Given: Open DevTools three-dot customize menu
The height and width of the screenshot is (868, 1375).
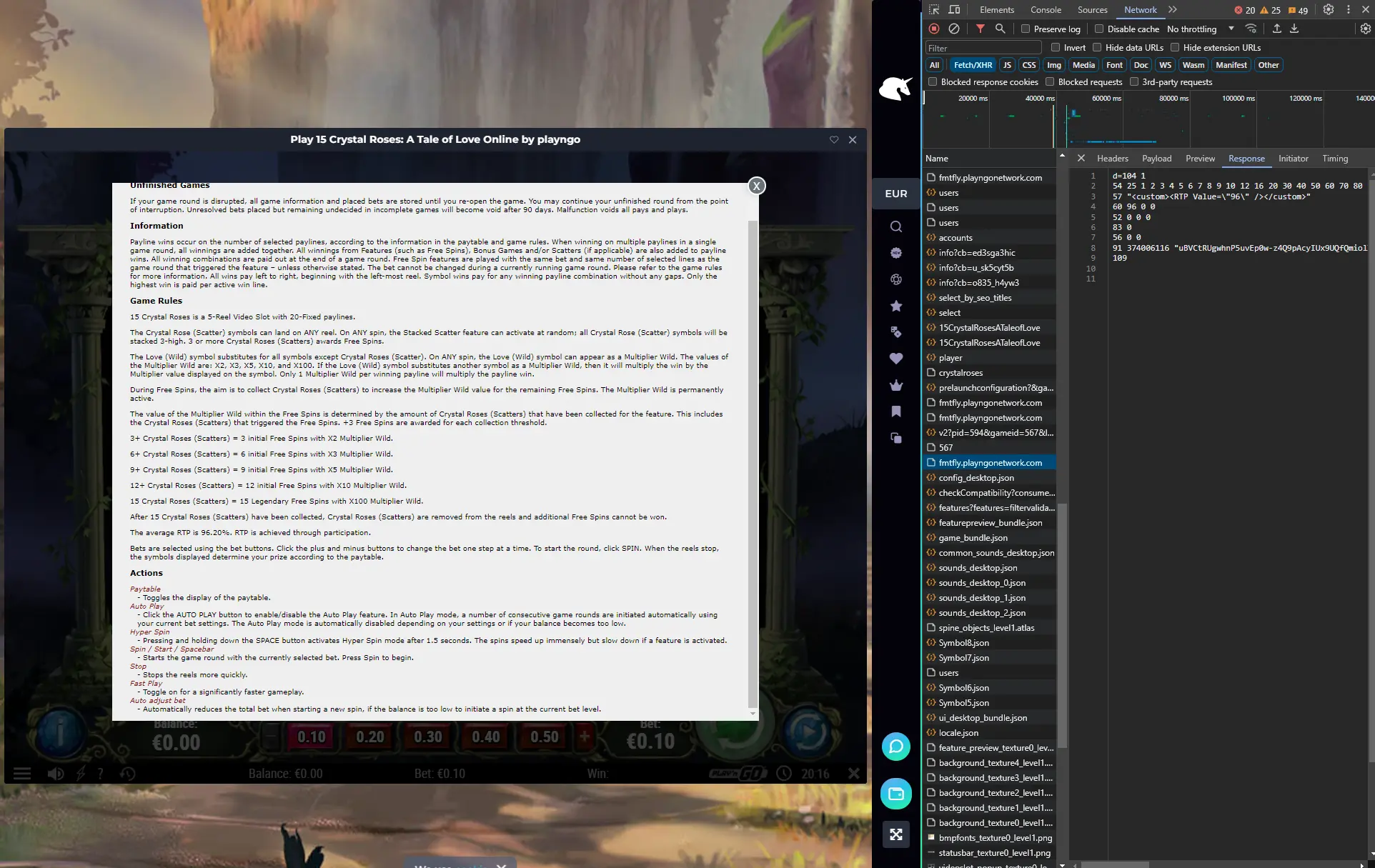Looking at the screenshot, I should point(1349,9).
